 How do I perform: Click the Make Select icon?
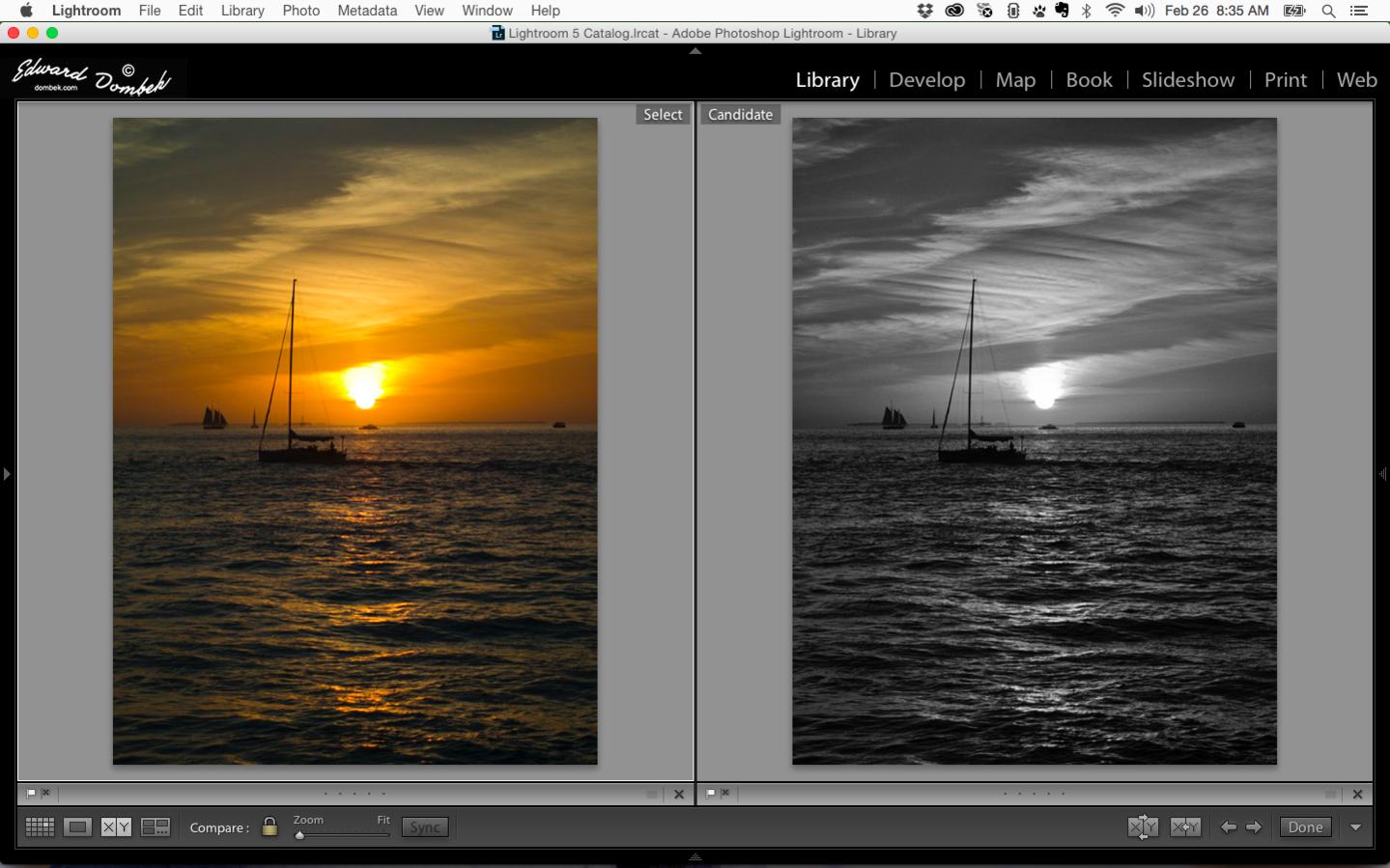click(1185, 827)
